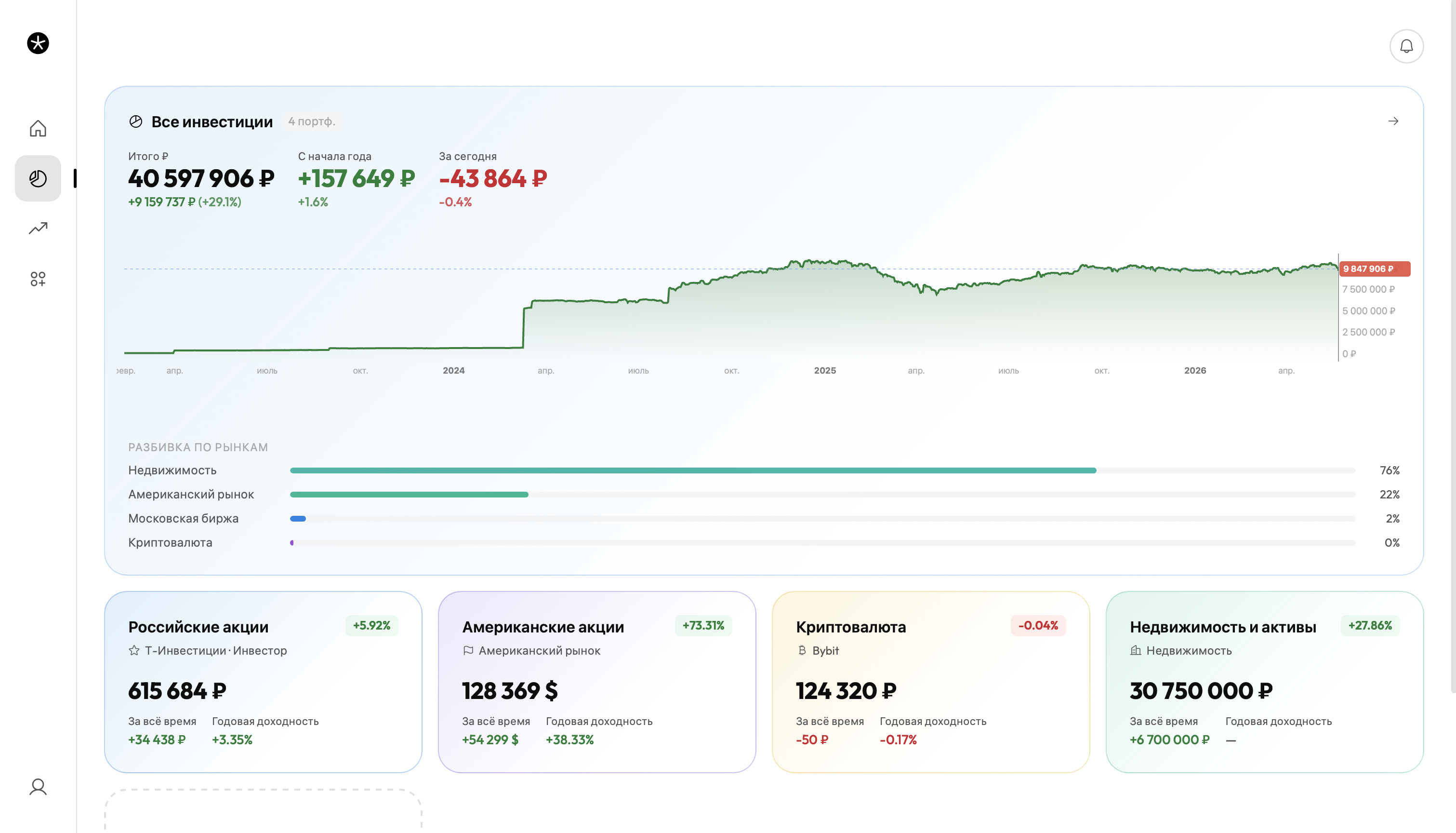Click the 5 000 000 ₽ axis label
The image size is (1456, 833).
1368,311
